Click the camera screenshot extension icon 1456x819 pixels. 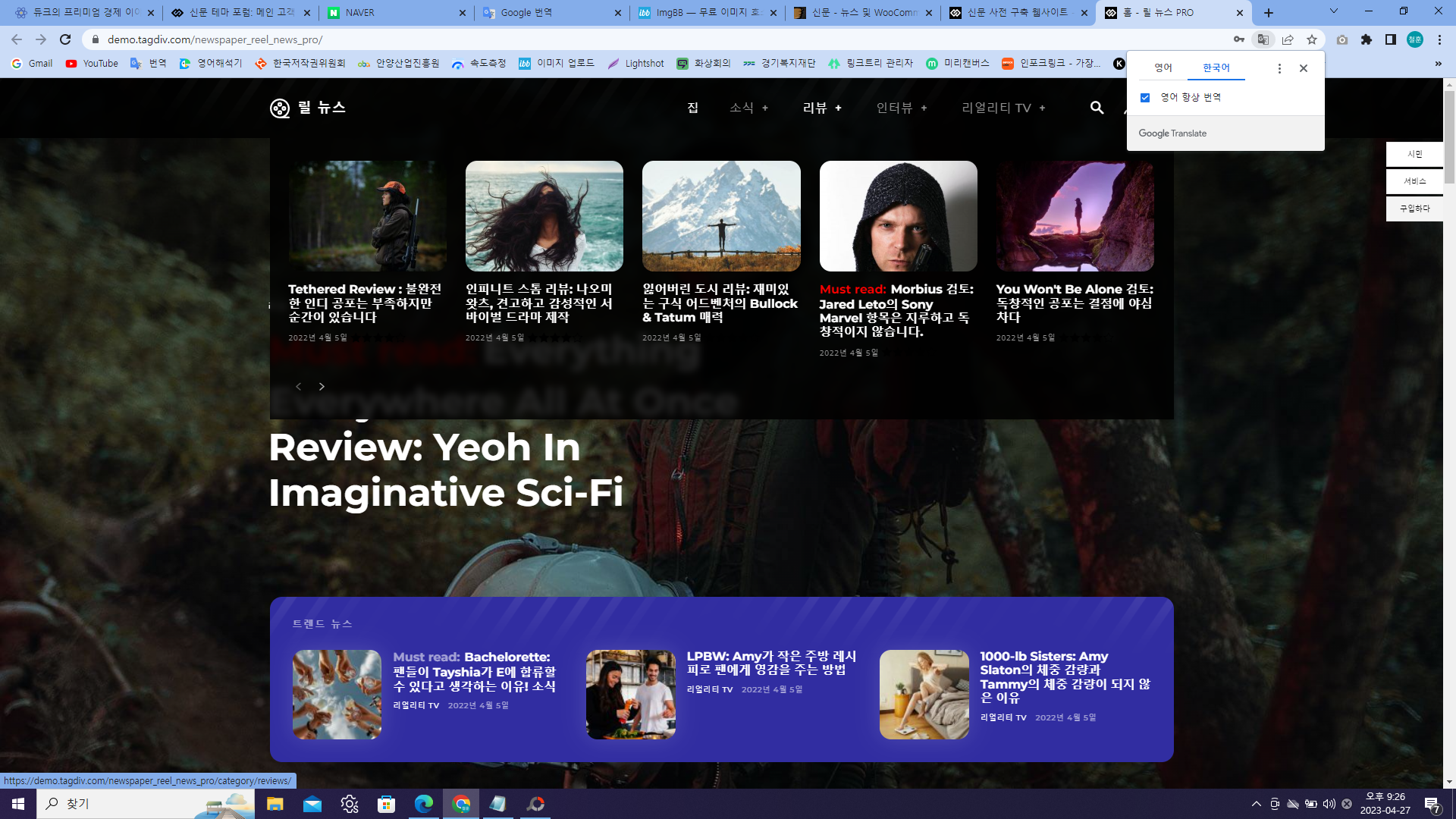point(1342,39)
